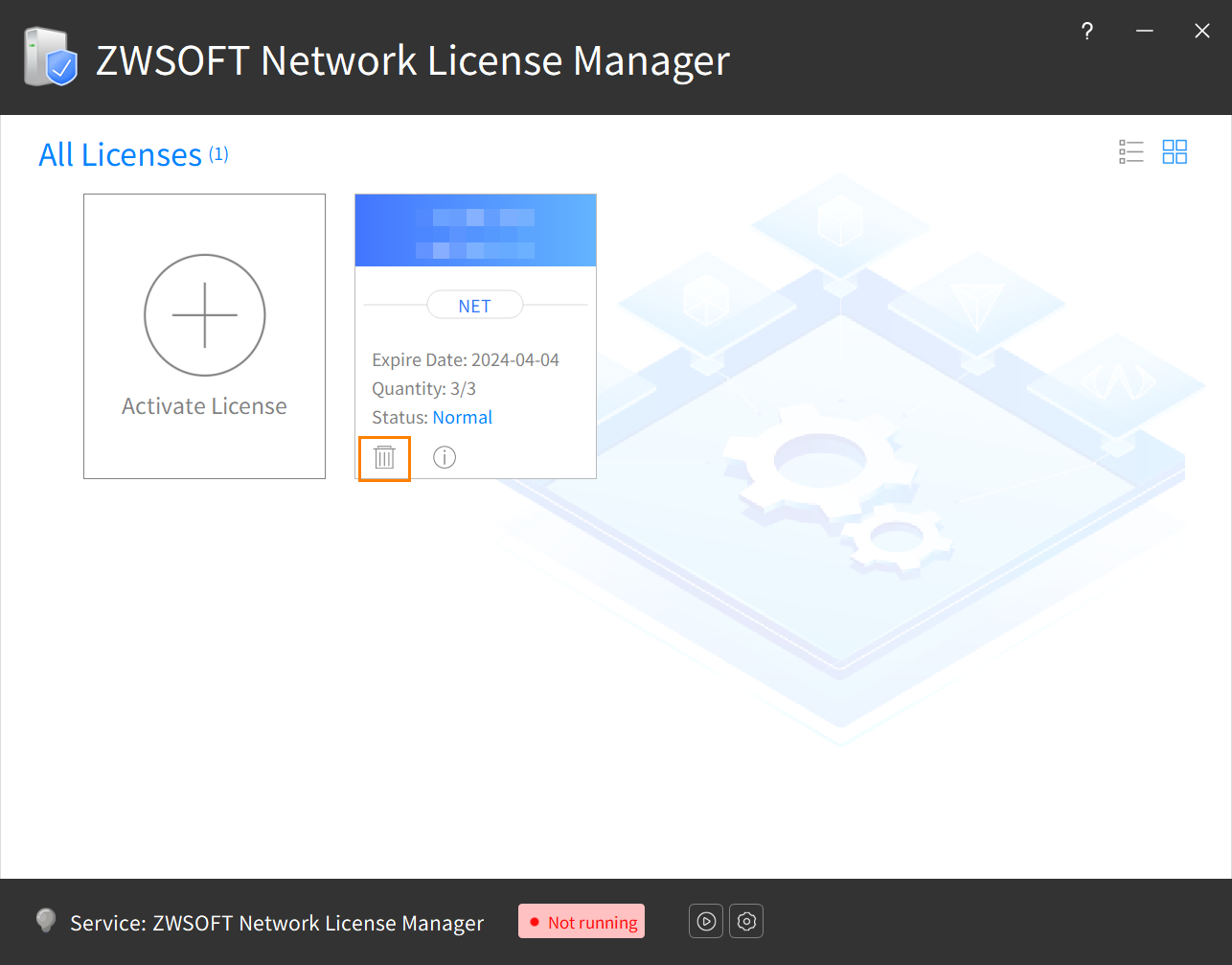Start the license service play button

coord(706,922)
